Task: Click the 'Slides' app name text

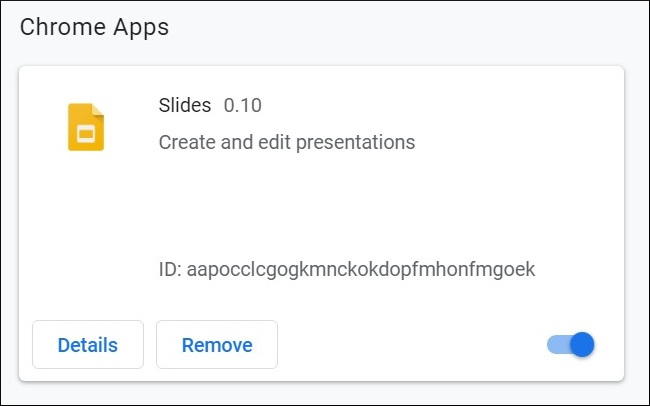Action: (185, 105)
